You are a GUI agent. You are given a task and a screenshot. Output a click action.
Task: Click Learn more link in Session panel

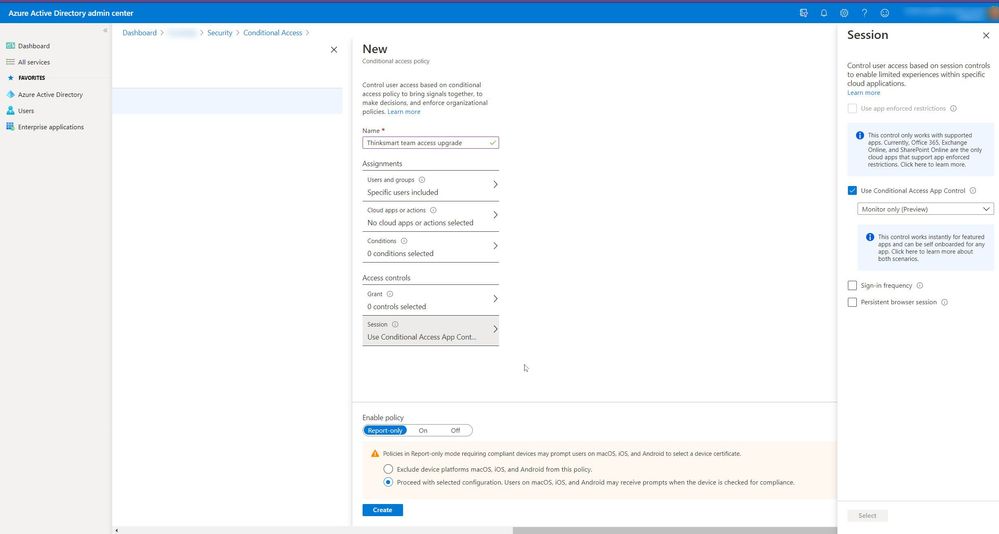coord(863,92)
